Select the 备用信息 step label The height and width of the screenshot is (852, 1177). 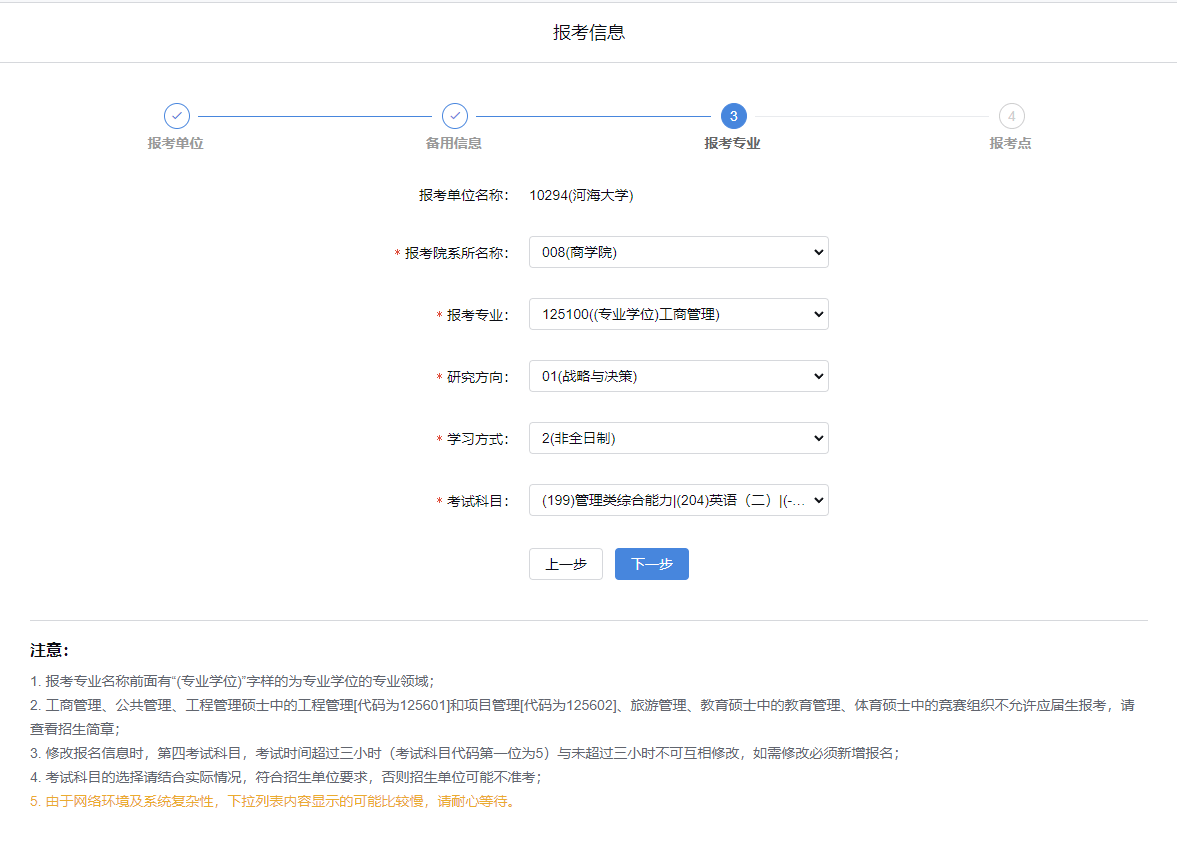coord(454,143)
